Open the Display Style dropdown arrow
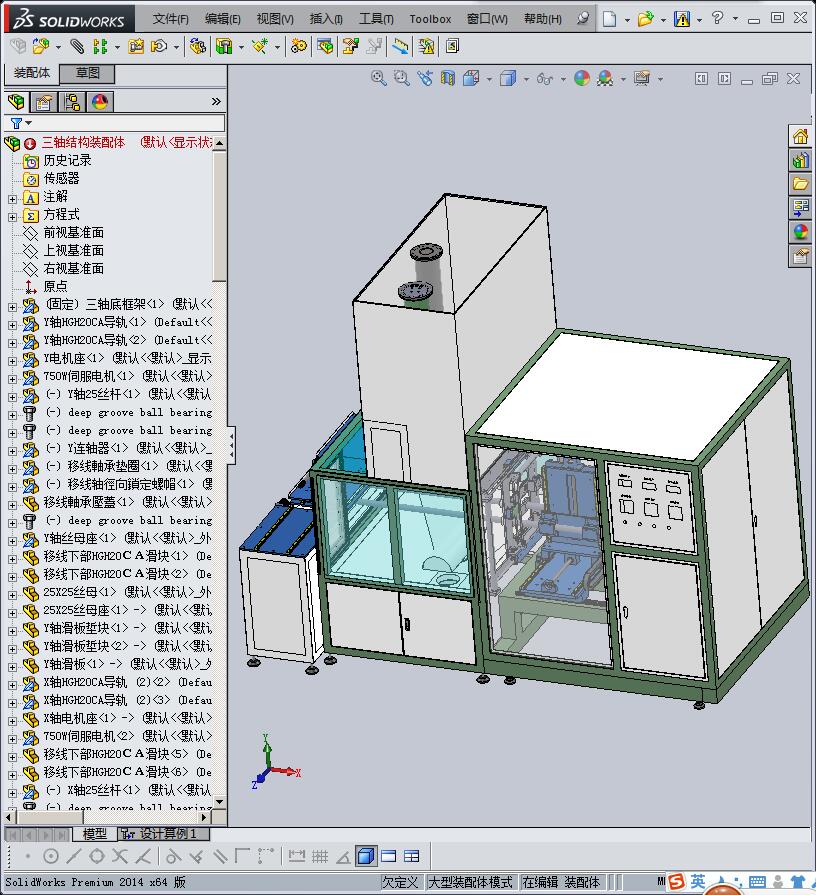 pyautogui.click(x=526, y=79)
